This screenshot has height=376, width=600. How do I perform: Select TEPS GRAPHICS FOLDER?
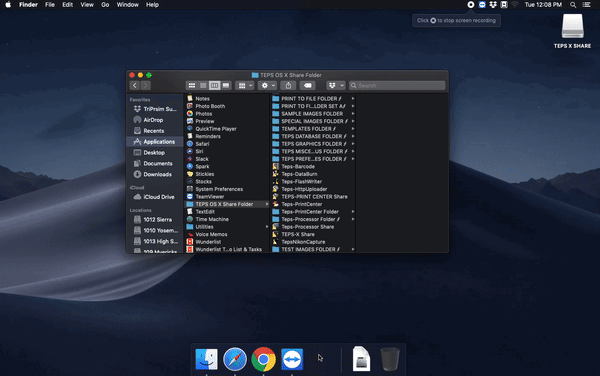313,144
